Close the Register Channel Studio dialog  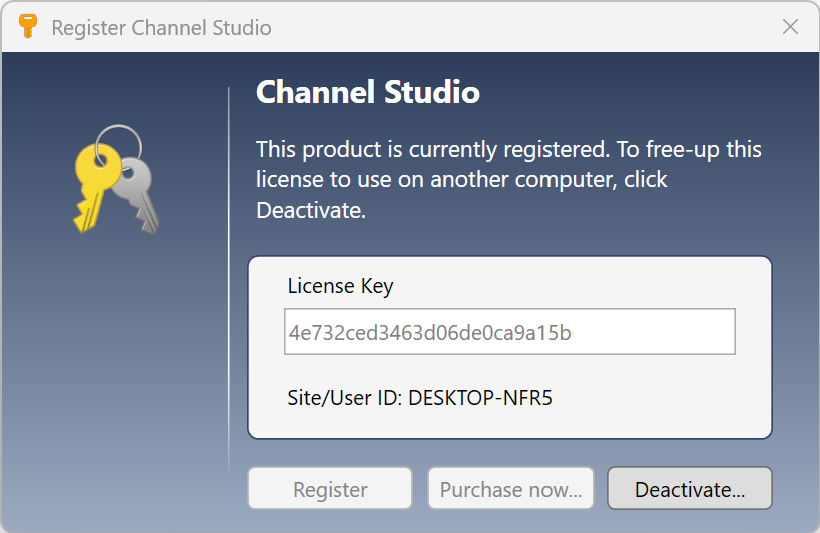(790, 27)
